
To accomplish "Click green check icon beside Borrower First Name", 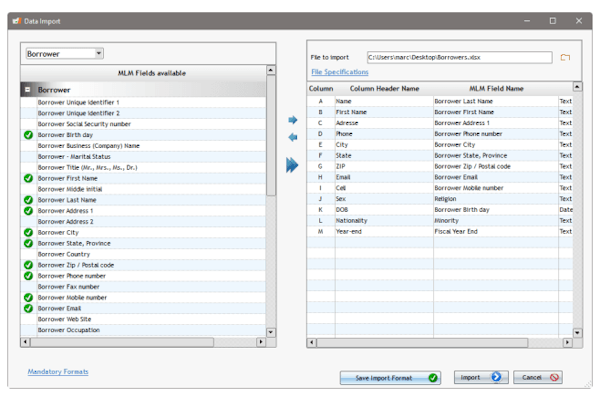I will (28, 178).
